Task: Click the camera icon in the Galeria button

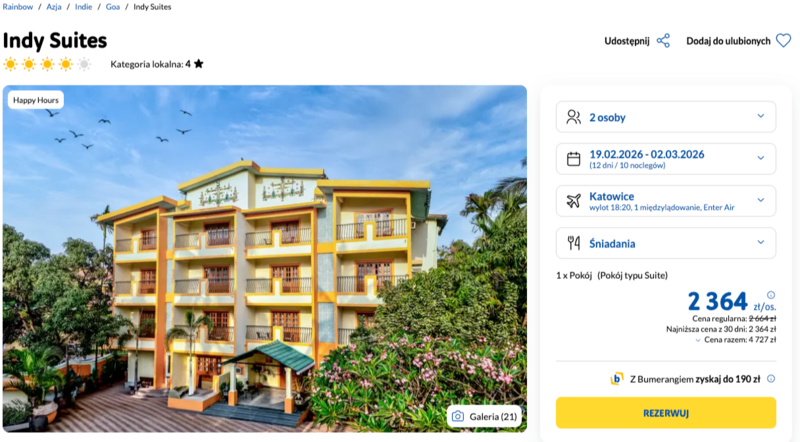Action: (458, 416)
